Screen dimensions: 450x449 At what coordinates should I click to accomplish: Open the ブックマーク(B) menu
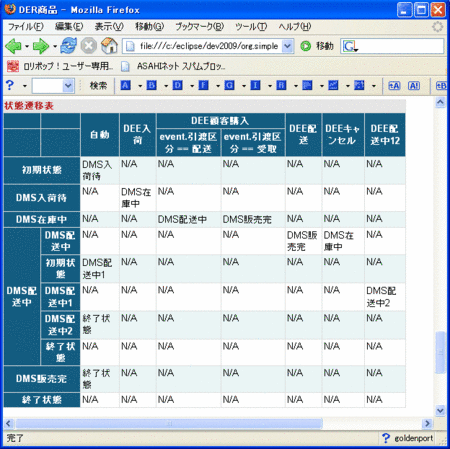200,26
